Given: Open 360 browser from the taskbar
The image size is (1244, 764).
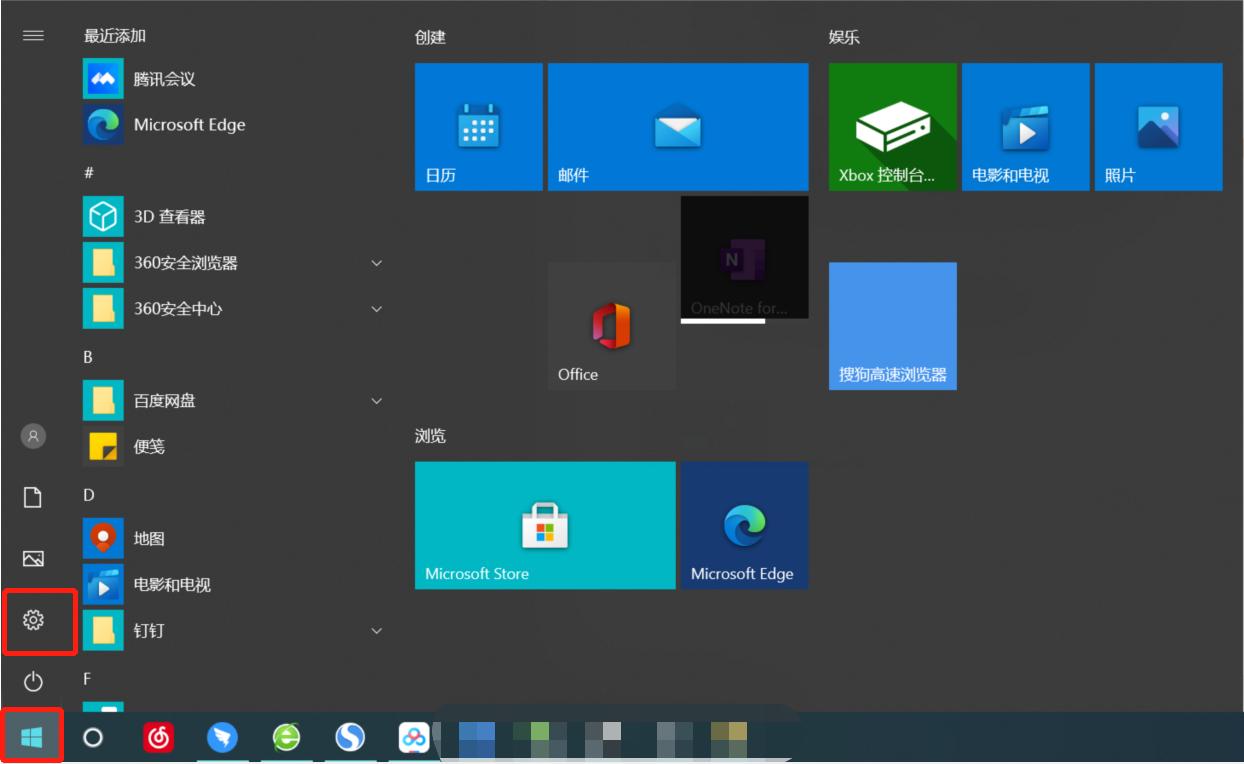Looking at the screenshot, I should pos(287,738).
